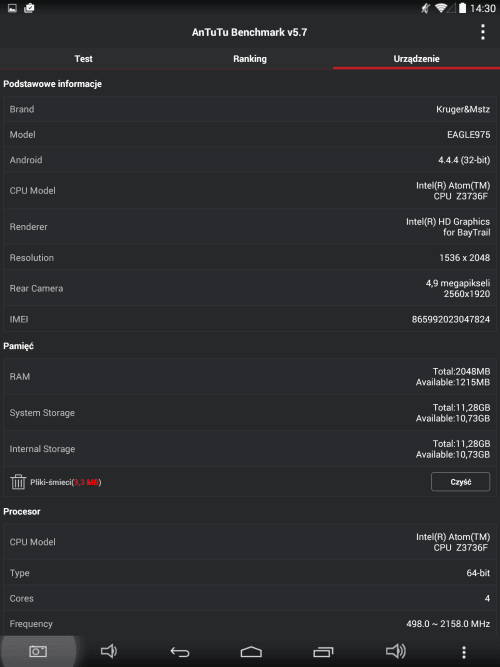Click the Czyść clean button
The width and height of the screenshot is (500, 667).
click(460, 482)
